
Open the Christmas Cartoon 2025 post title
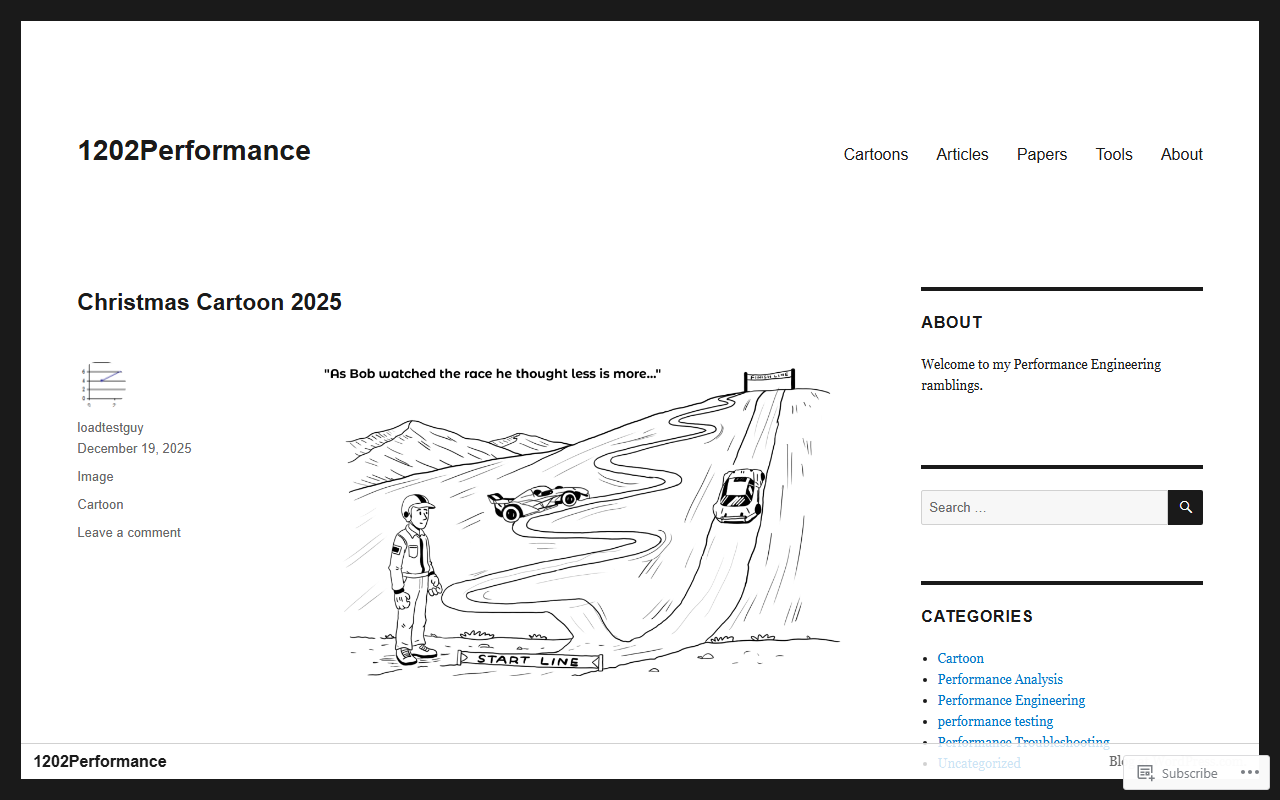coord(210,302)
